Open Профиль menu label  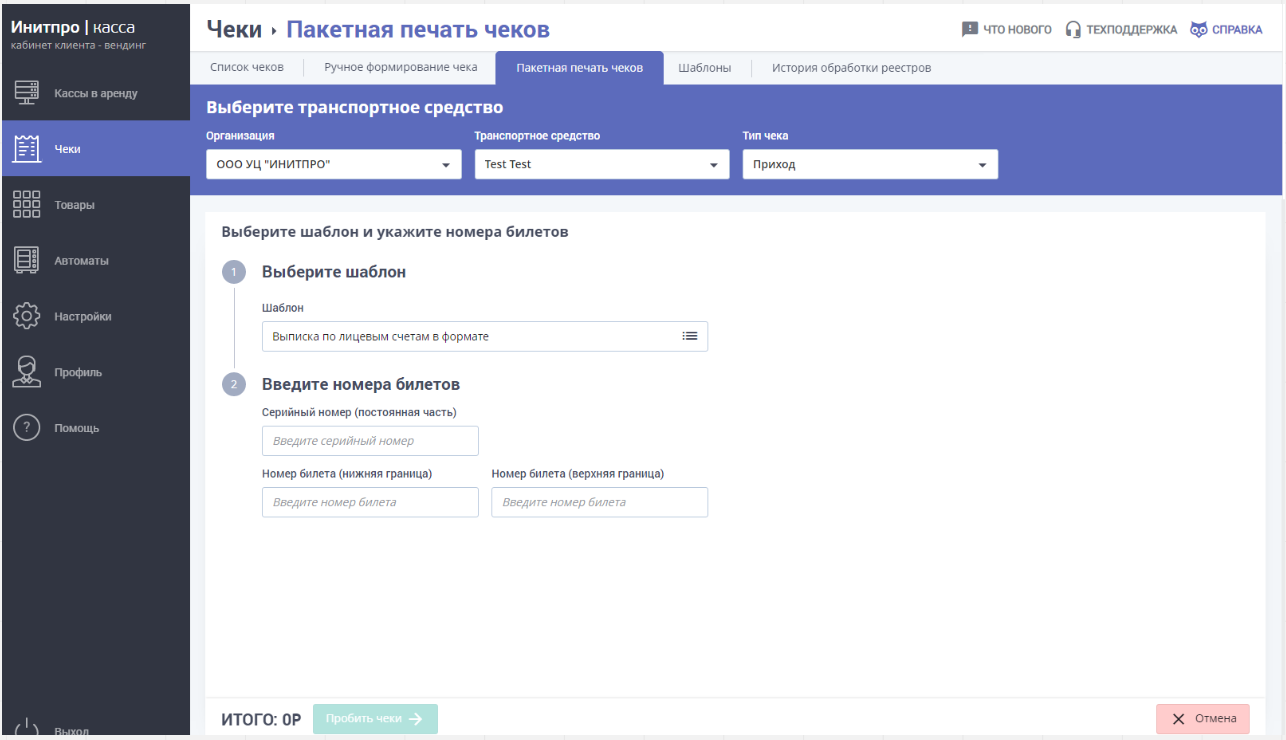coord(78,373)
